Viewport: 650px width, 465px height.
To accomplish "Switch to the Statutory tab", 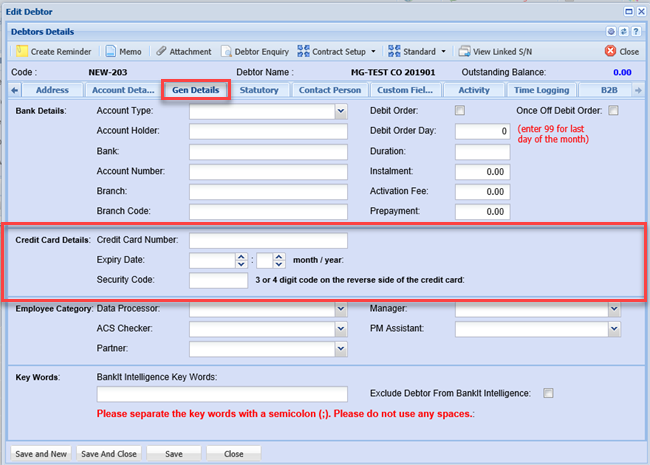I will click(x=260, y=90).
